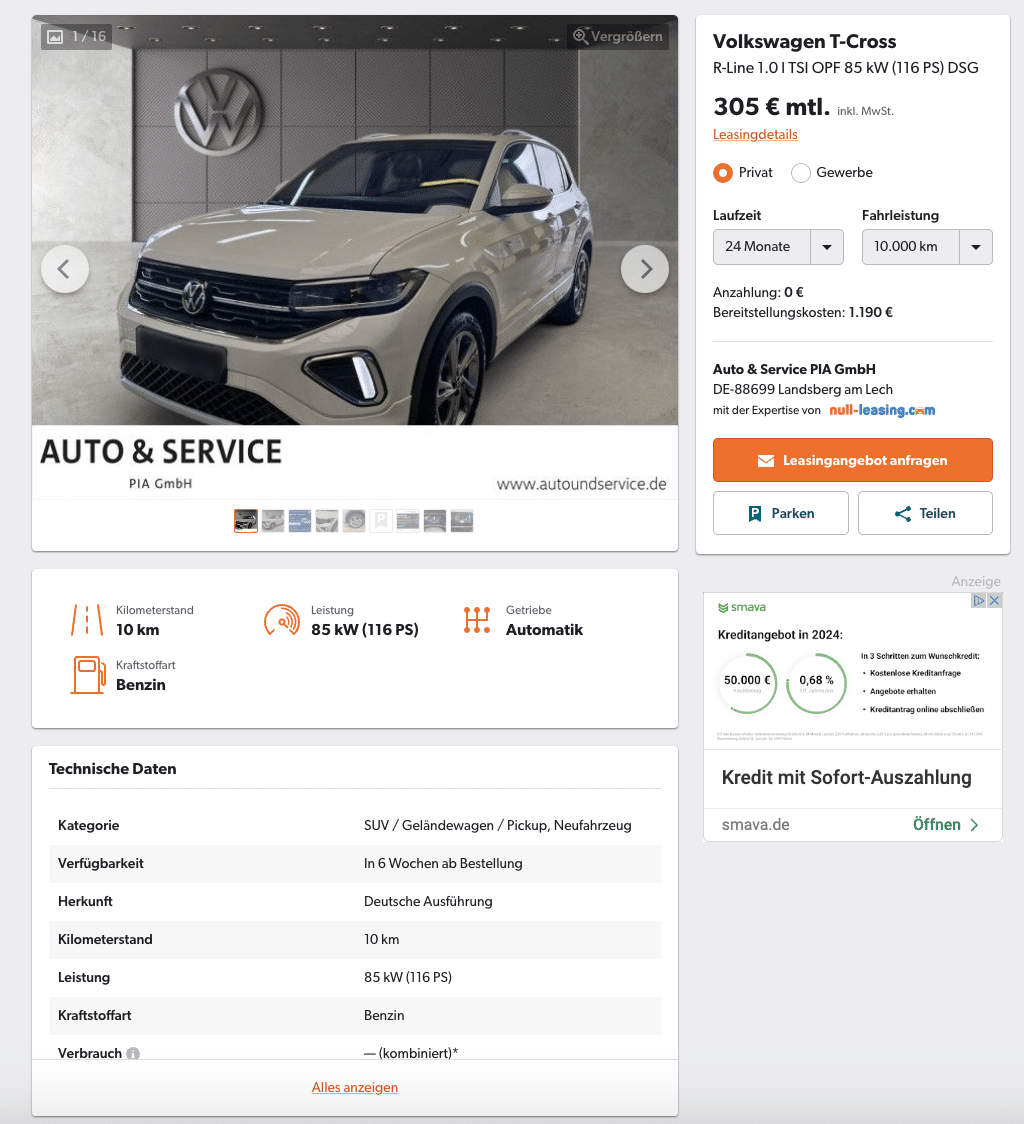1024x1124 pixels.
Task: Click the smava logo in the ad
Action: pyautogui.click(x=741, y=607)
